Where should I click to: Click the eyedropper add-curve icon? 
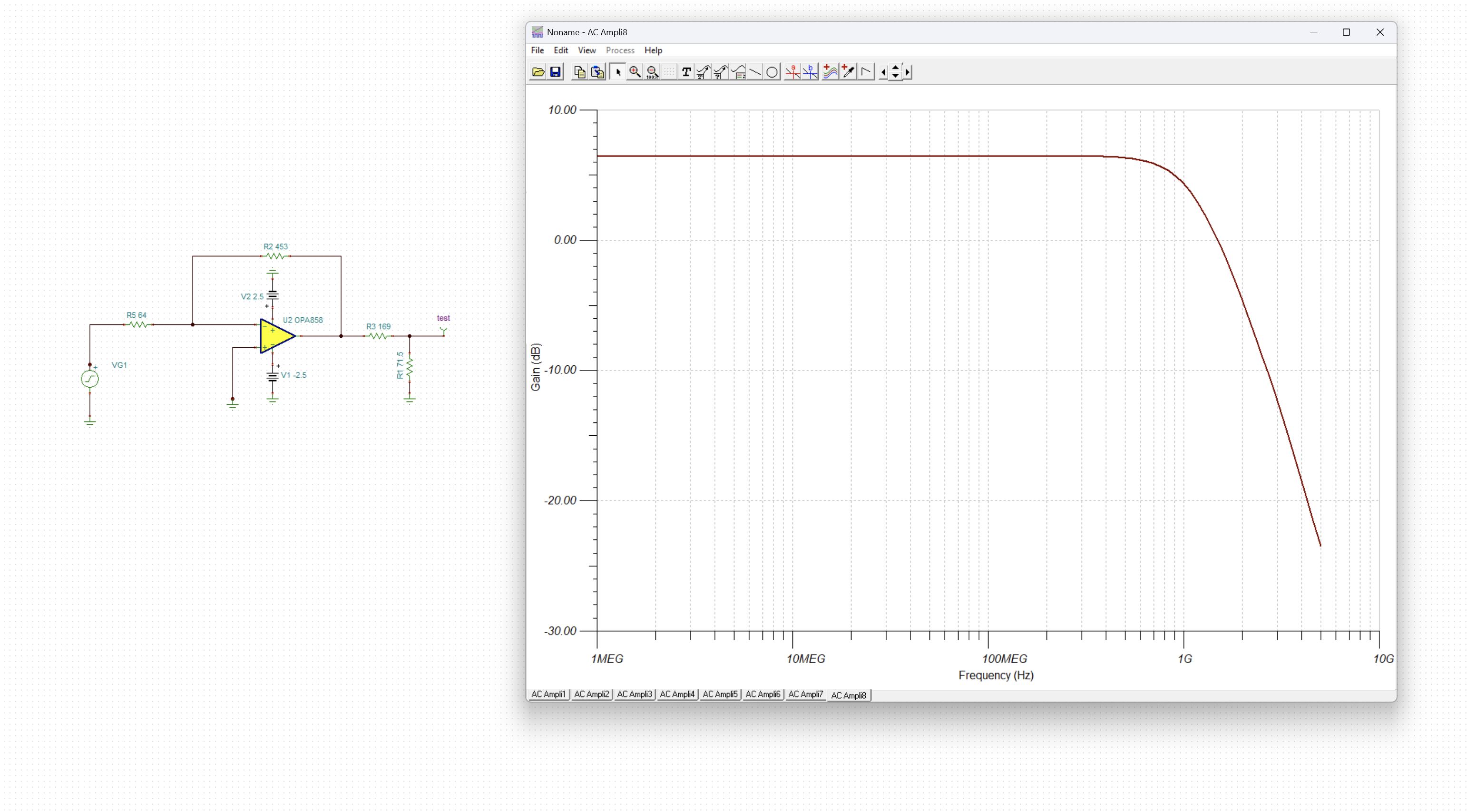click(x=848, y=72)
